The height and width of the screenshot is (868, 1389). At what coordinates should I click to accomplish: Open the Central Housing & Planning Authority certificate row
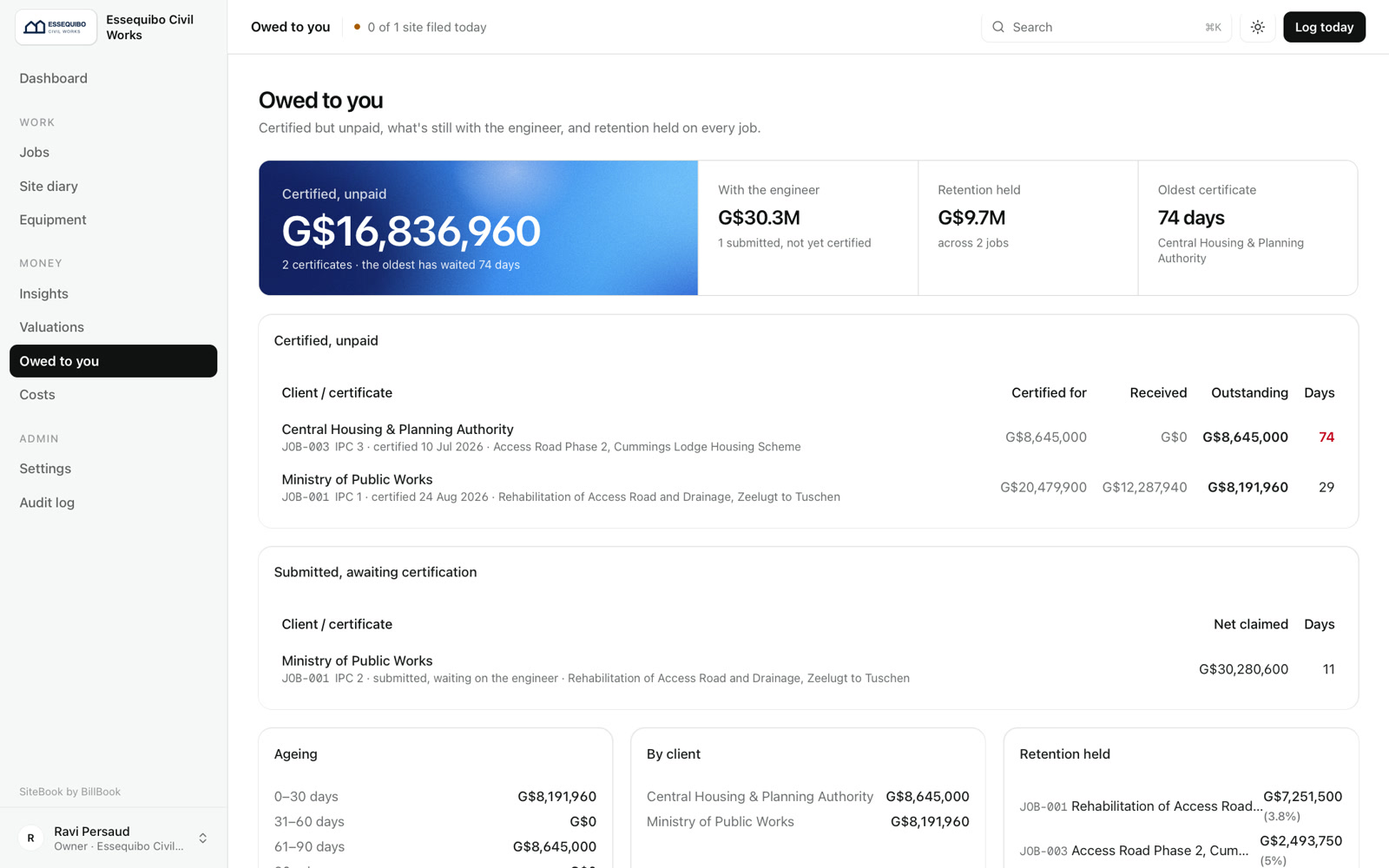click(808, 437)
